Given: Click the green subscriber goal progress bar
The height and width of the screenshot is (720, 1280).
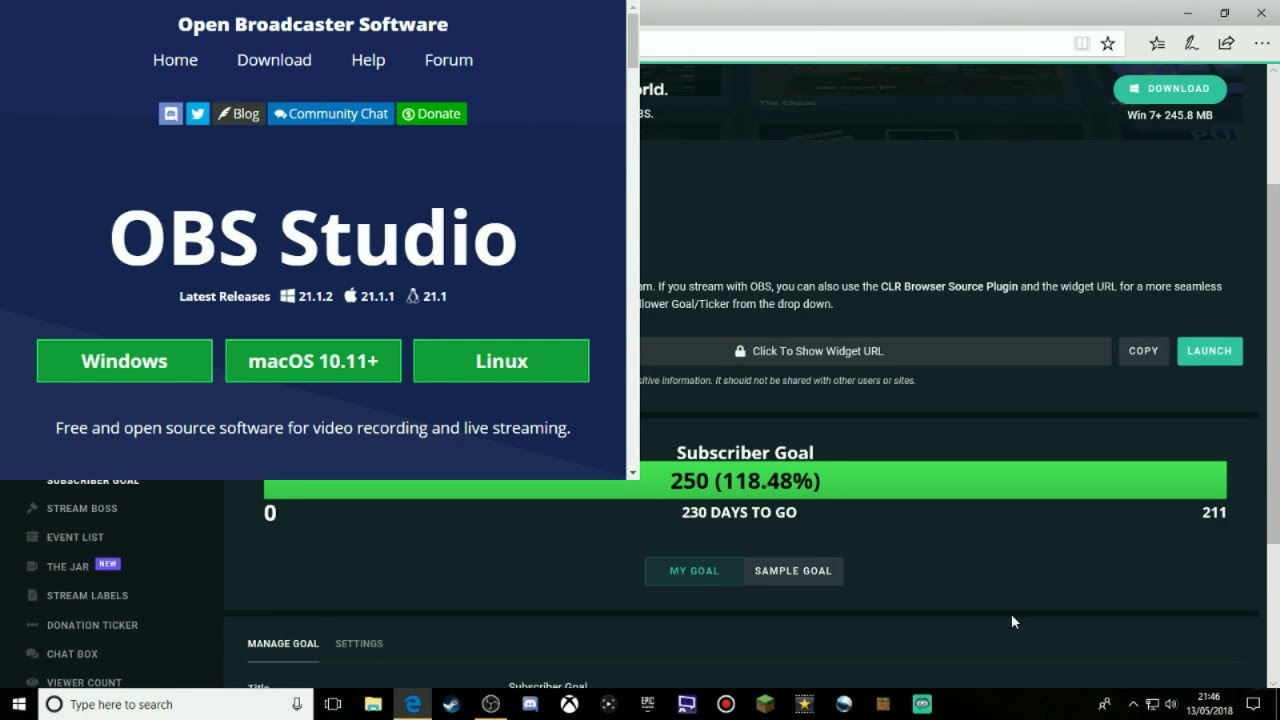Looking at the screenshot, I should pos(745,481).
